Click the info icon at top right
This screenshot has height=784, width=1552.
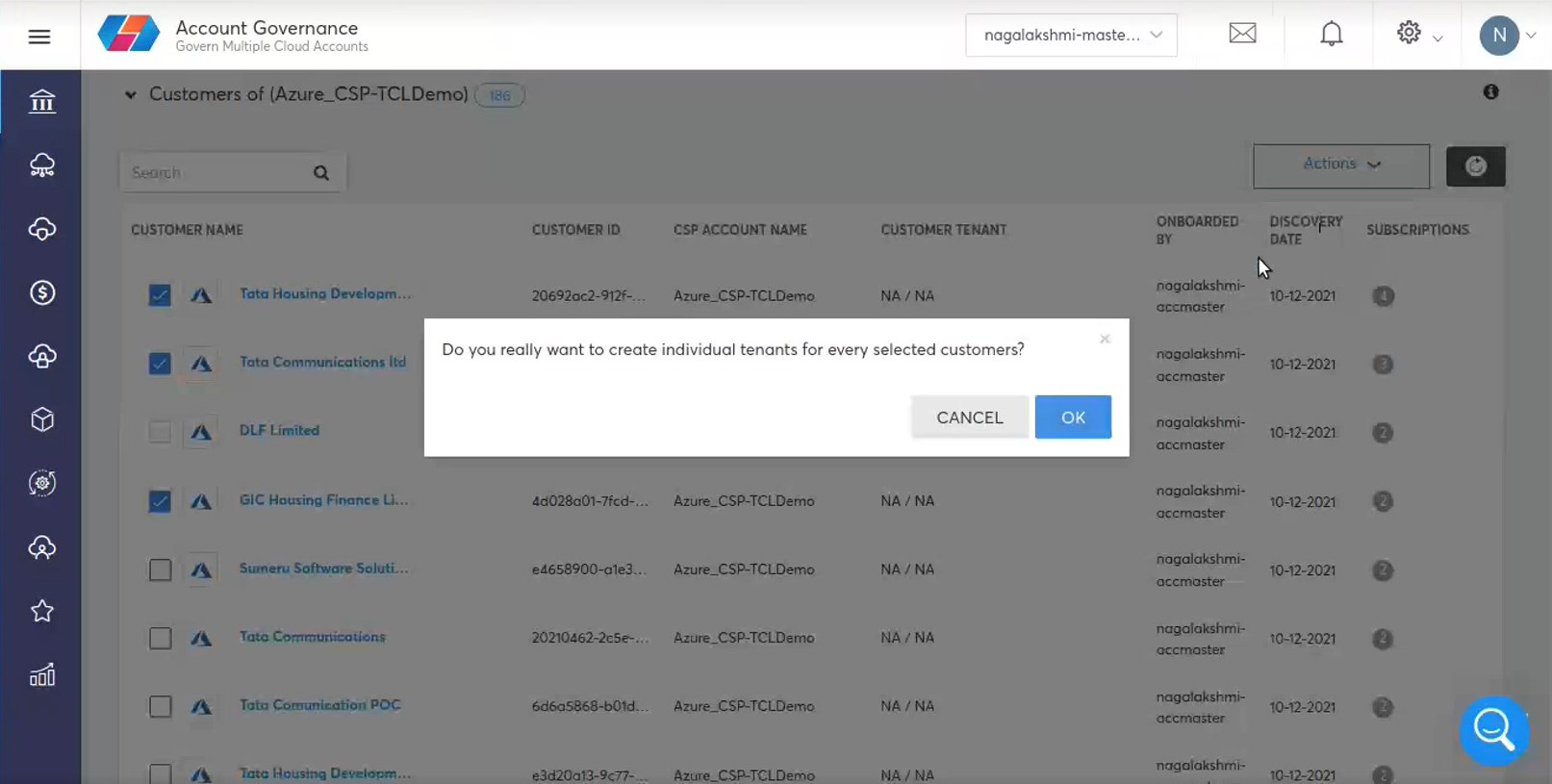pos(1490,92)
